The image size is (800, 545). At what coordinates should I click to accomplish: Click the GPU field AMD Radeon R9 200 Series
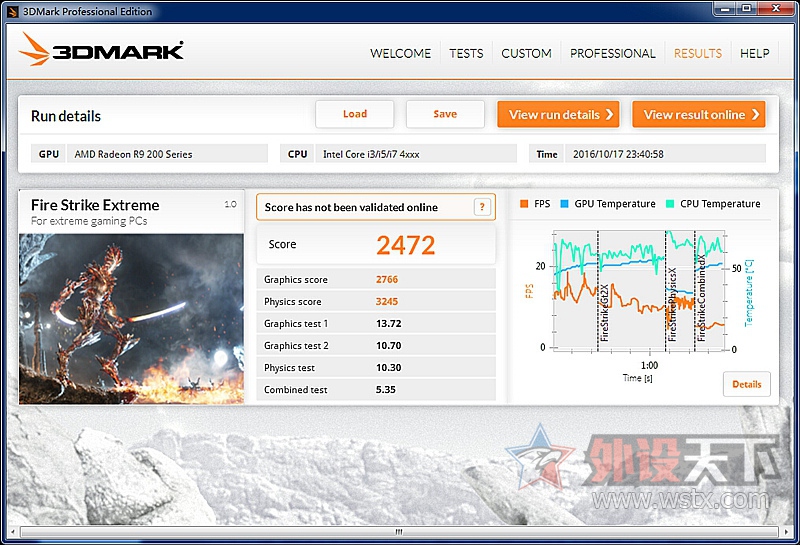click(167, 154)
